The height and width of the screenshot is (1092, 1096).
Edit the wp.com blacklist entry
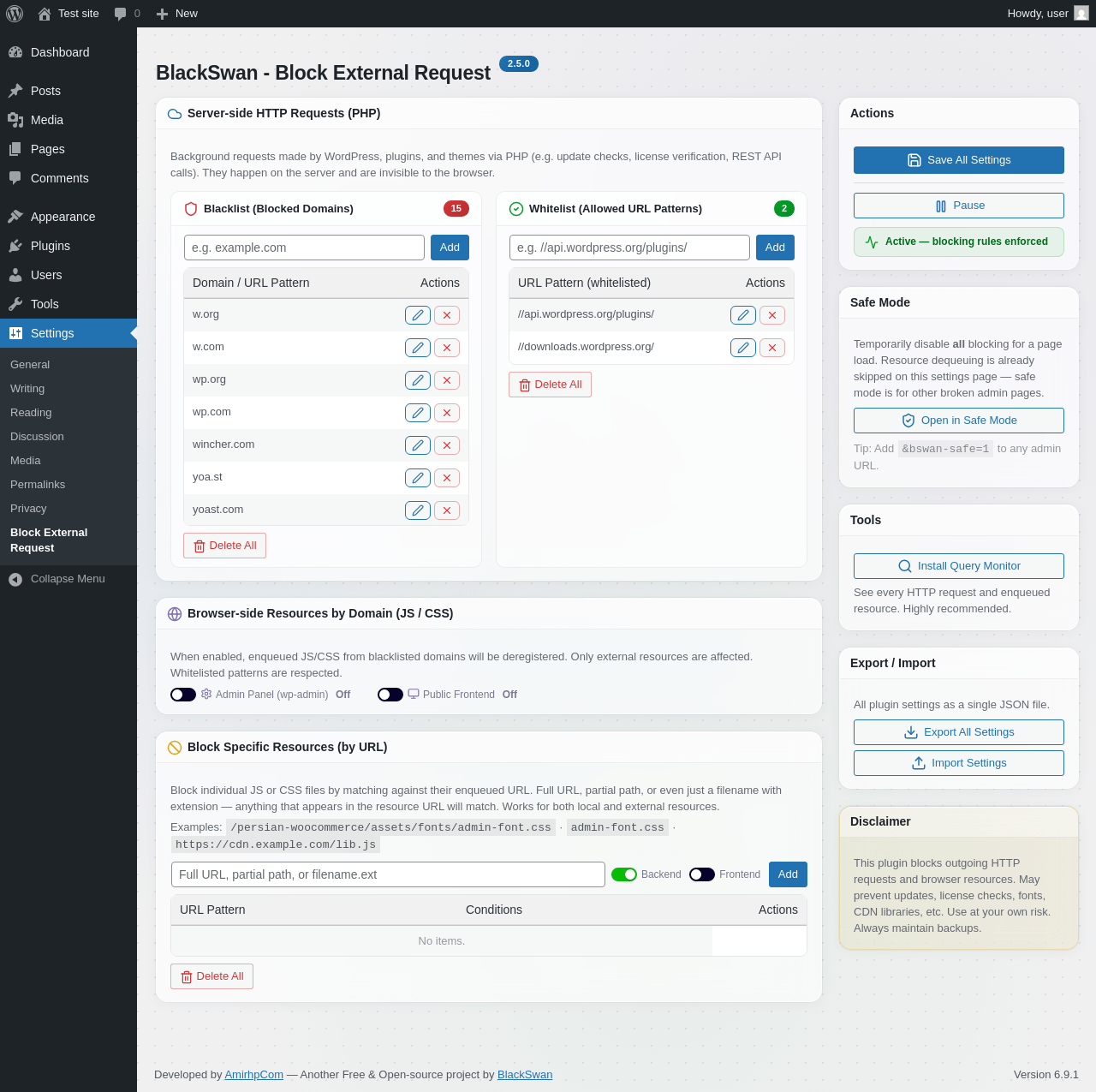[x=418, y=413]
